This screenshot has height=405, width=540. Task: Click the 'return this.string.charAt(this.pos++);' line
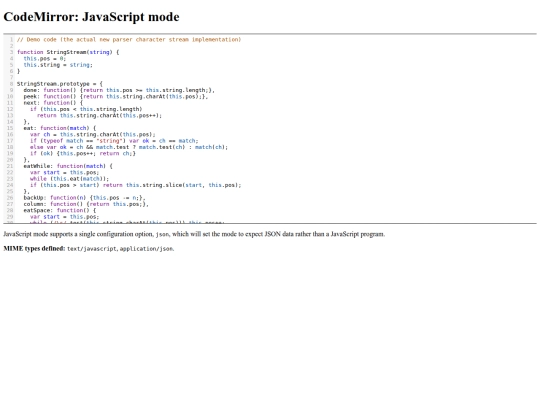coord(99,115)
